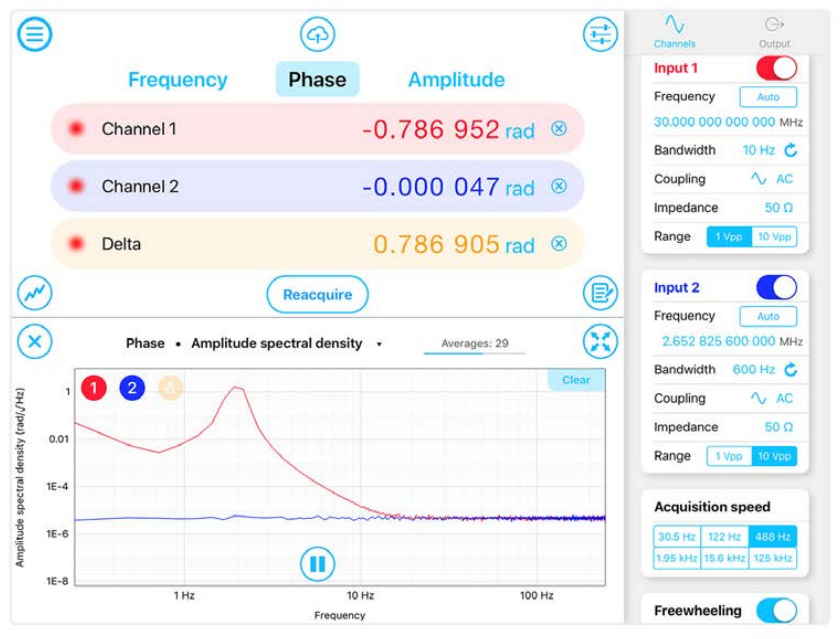The image size is (840, 639).
Task: Select the Channel 2 phase value -0.000 047
Action: pos(431,187)
